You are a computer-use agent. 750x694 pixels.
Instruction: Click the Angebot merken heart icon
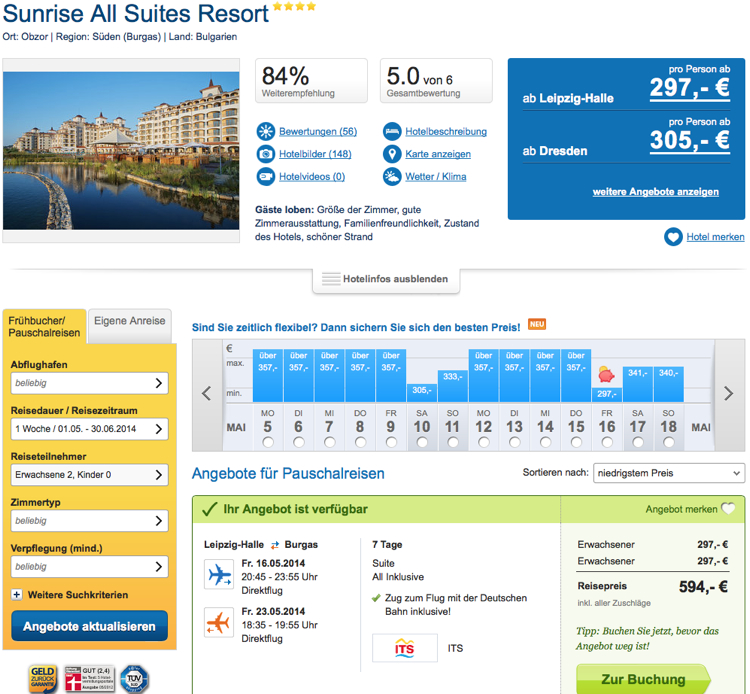click(728, 508)
